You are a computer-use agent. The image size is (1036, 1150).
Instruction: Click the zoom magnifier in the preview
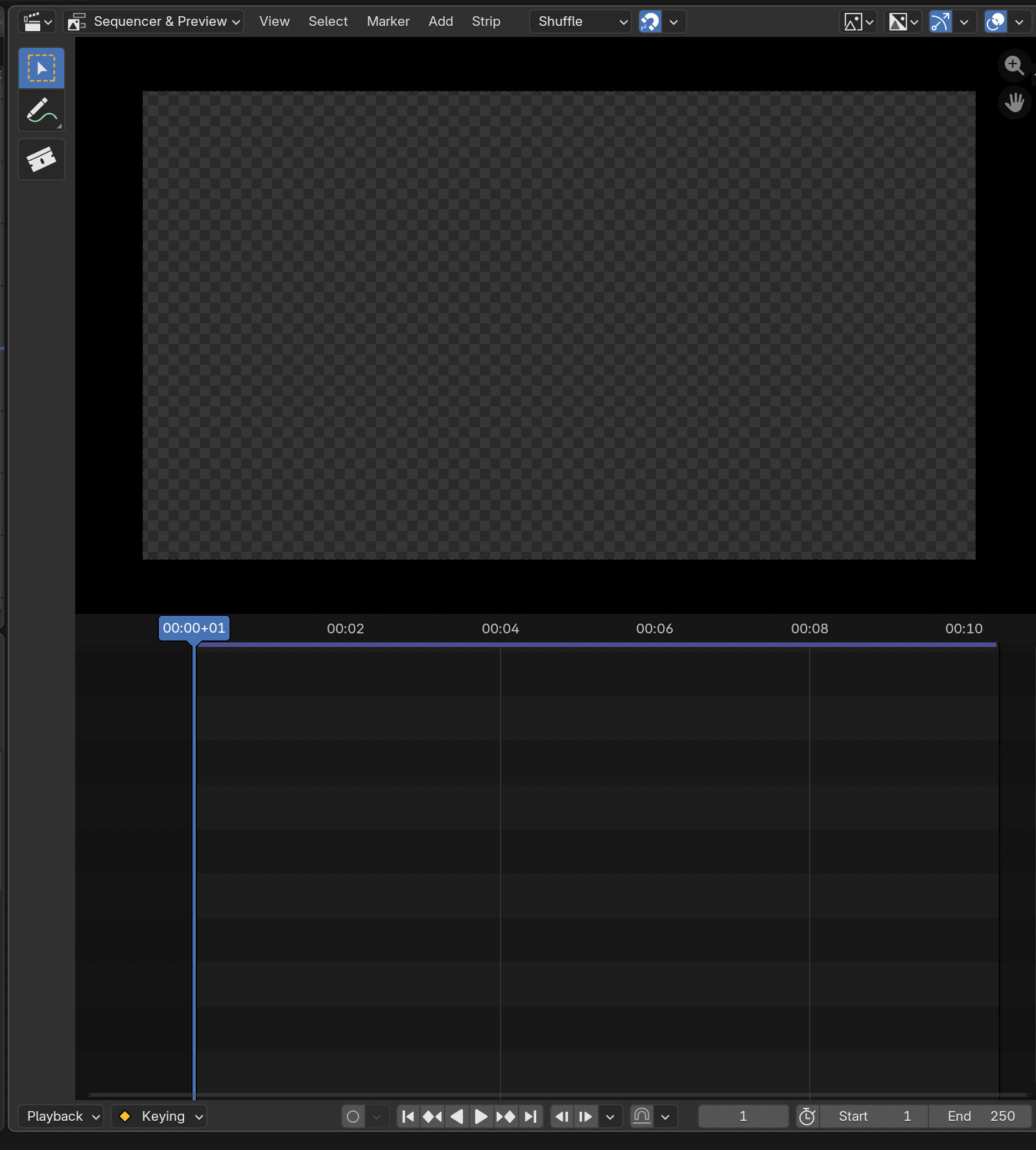pos(1014,65)
